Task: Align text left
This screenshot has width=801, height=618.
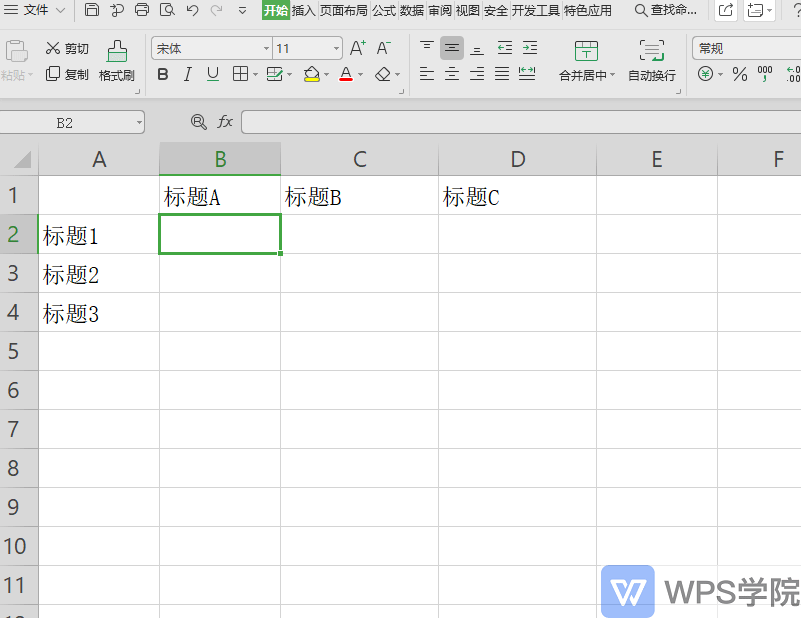Action: (x=427, y=74)
